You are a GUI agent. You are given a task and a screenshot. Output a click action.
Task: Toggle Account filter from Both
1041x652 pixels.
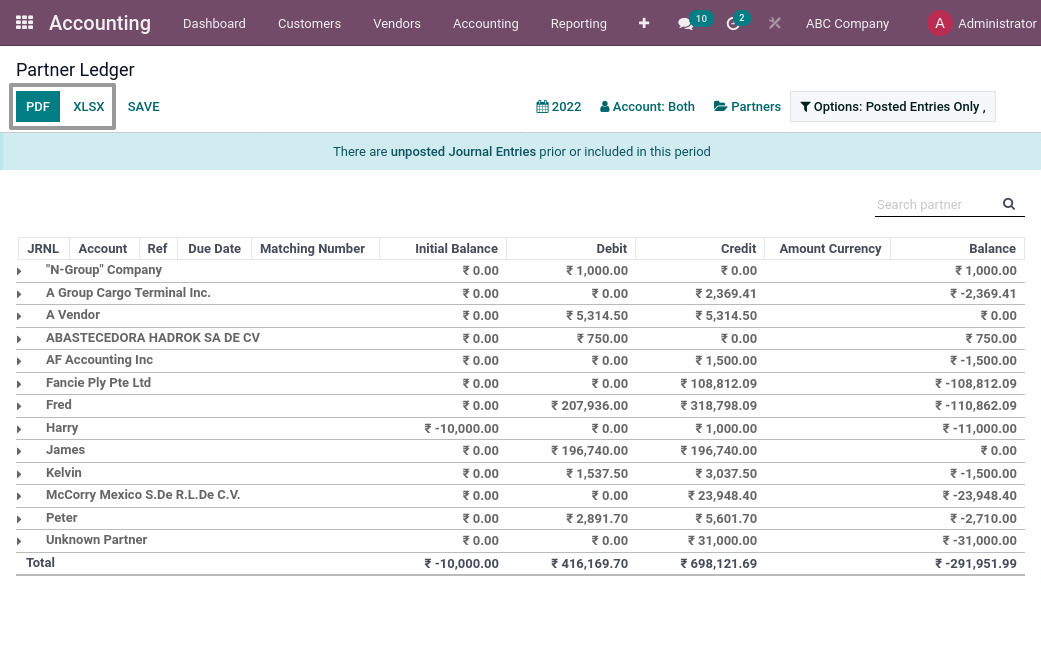tap(647, 106)
